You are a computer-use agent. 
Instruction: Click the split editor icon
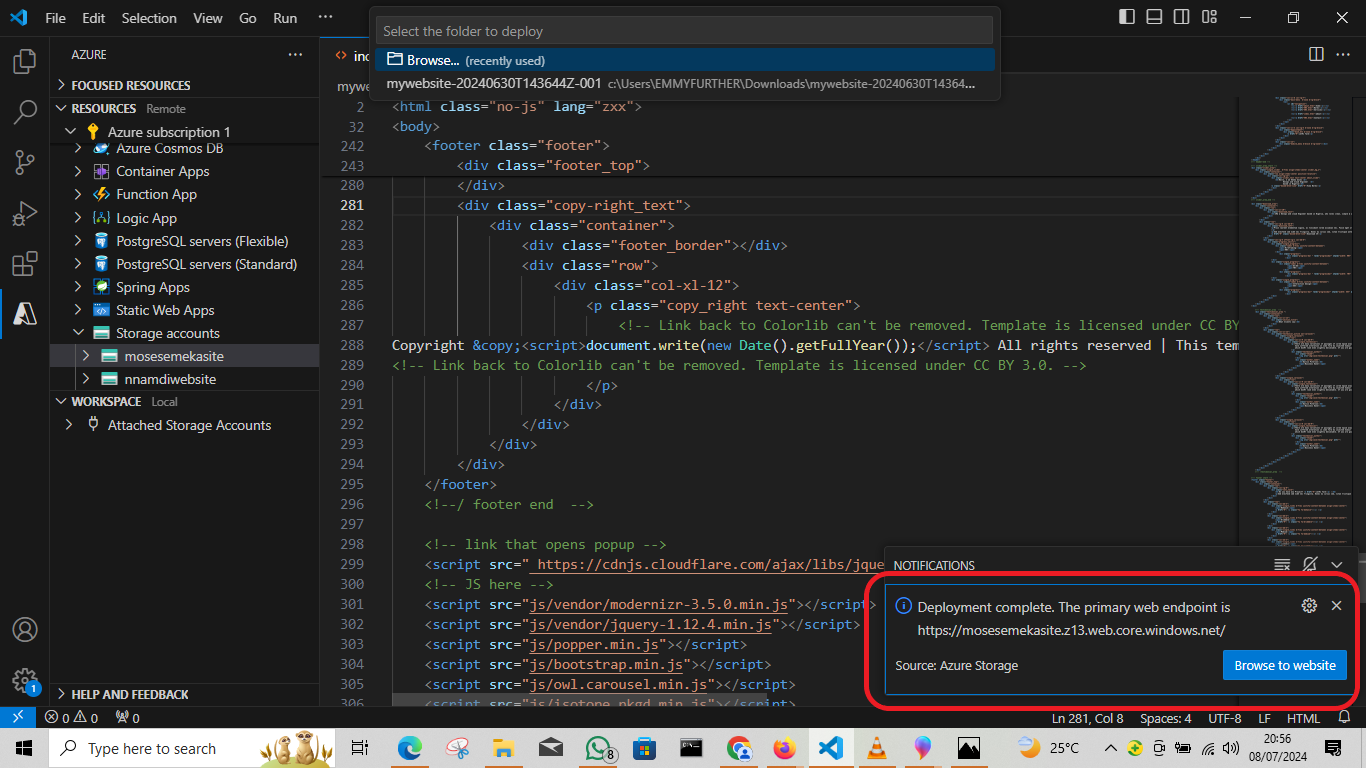(1316, 54)
